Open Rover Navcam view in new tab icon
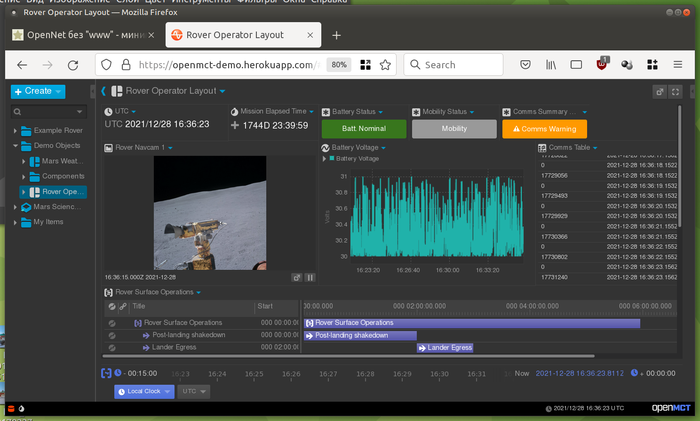Screen dimensions: 700x421 pyautogui.click(x=297, y=277)
